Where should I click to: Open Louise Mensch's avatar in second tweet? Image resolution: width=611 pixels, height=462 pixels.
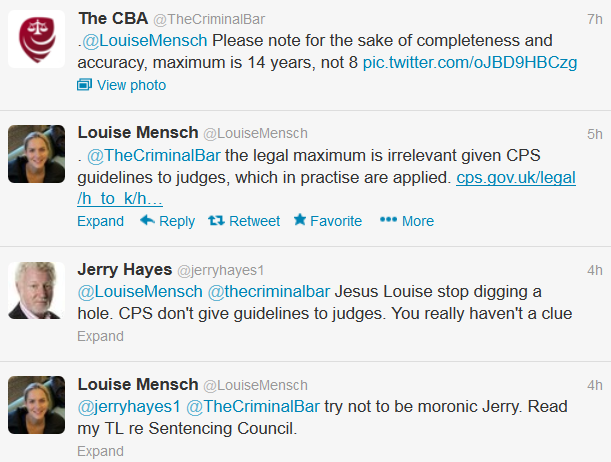(x=37, y=154)
